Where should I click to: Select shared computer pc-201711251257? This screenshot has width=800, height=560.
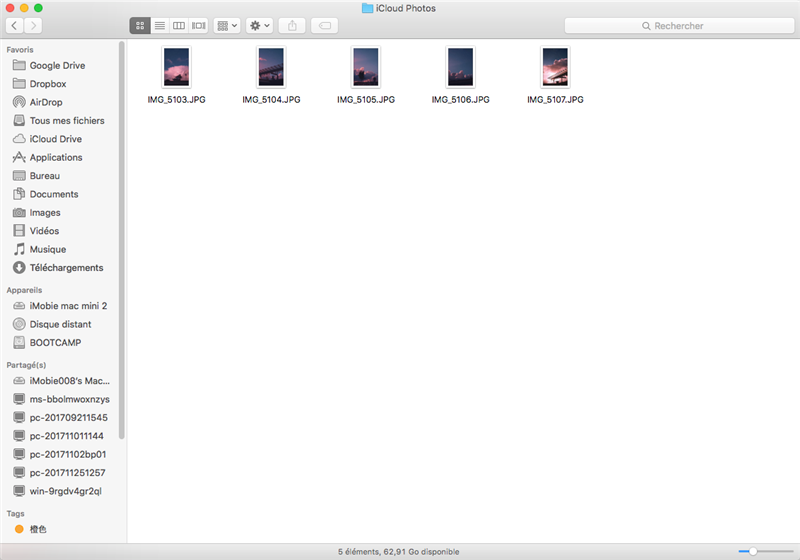click(x=67, y=472)
